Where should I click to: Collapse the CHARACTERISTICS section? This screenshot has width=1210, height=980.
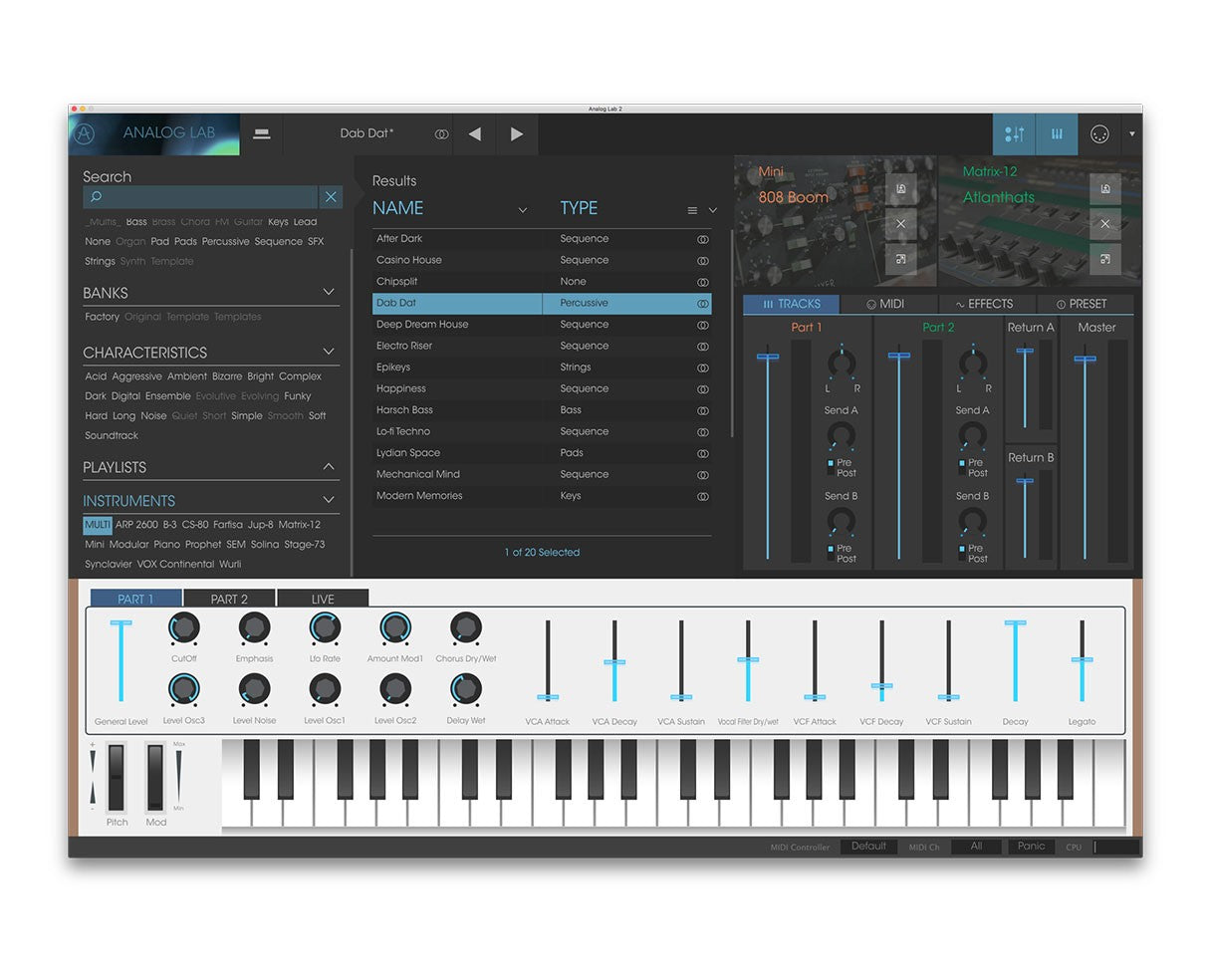(329, 352)
